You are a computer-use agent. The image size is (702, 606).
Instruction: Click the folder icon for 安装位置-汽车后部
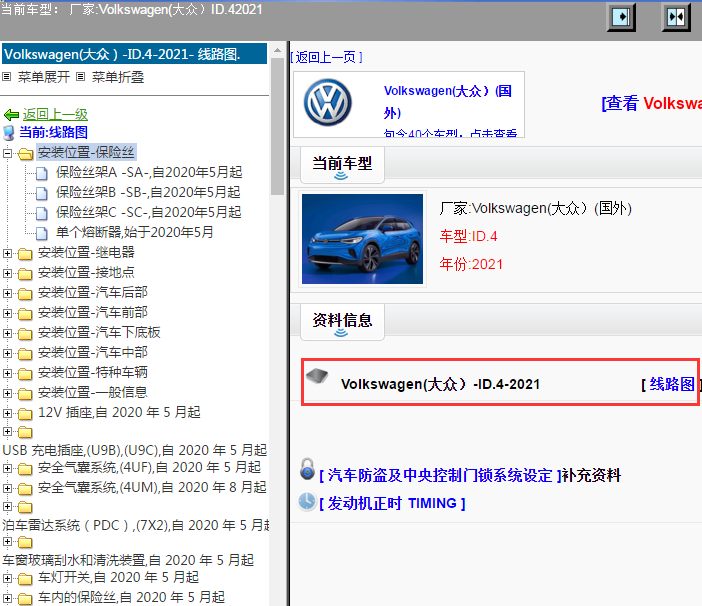coord(25,294)
